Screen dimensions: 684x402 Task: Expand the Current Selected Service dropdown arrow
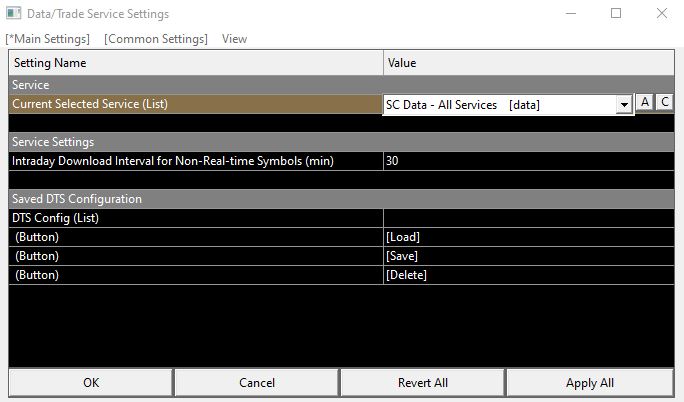[x=624, y=105]
